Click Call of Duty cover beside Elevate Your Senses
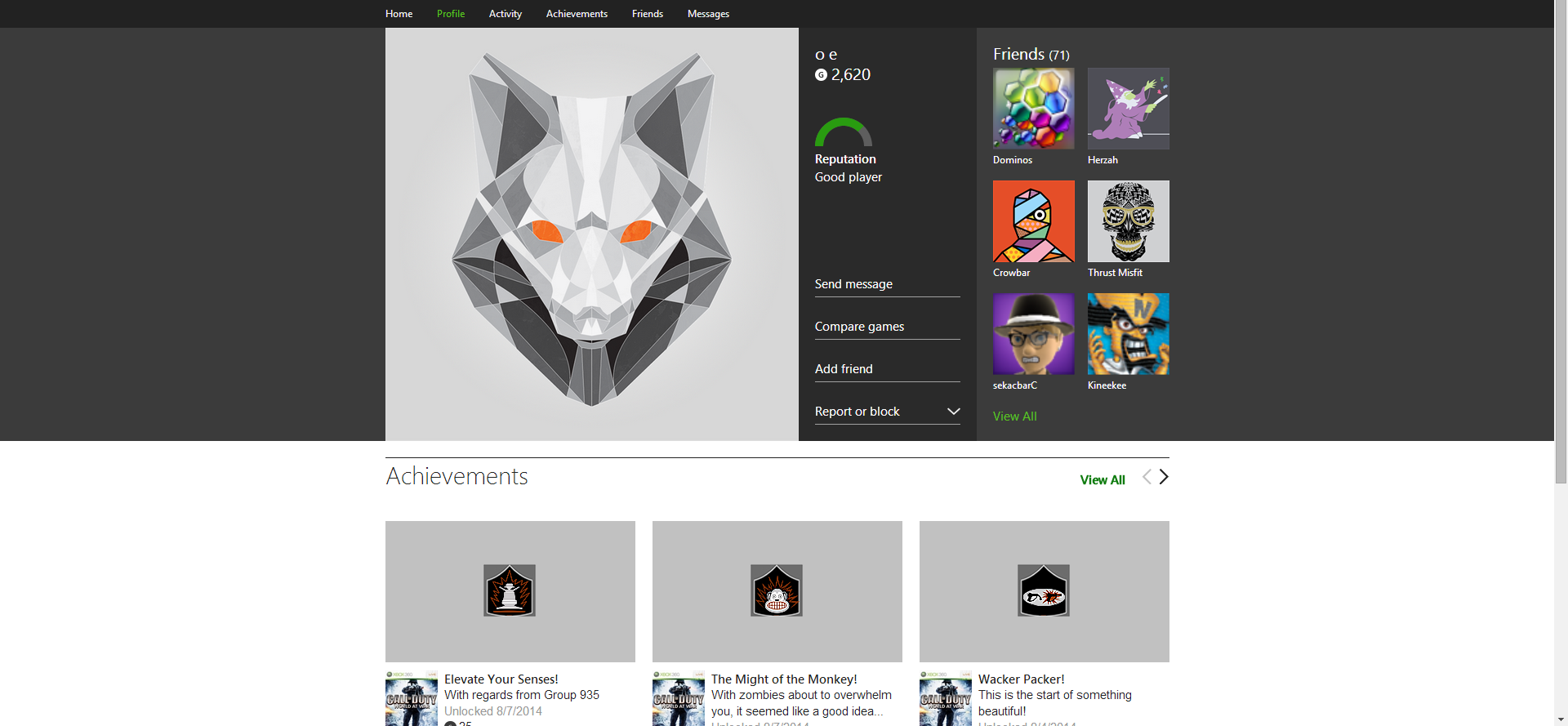Viewport: 1568px width, 726px height. click(412, 699)
